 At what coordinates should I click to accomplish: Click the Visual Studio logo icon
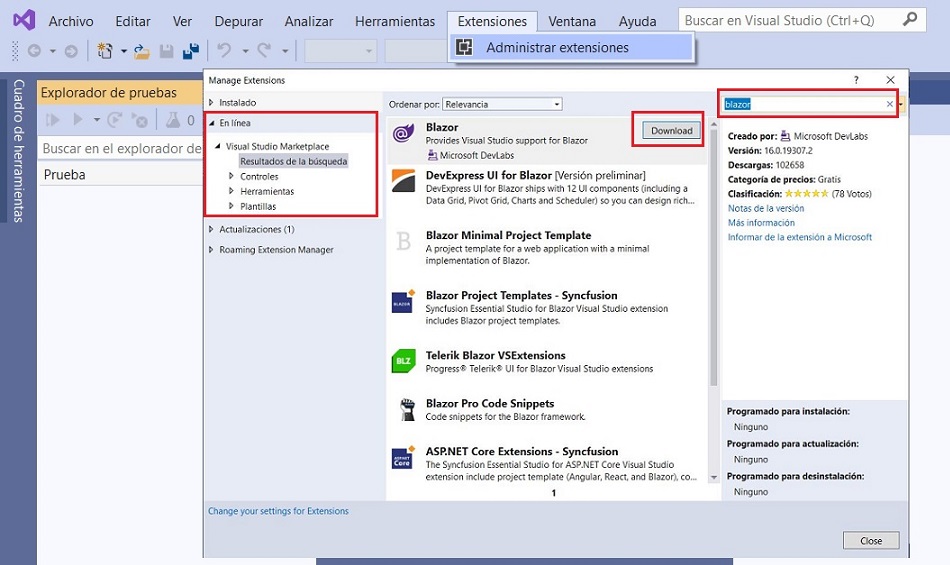tap(24, 21)
